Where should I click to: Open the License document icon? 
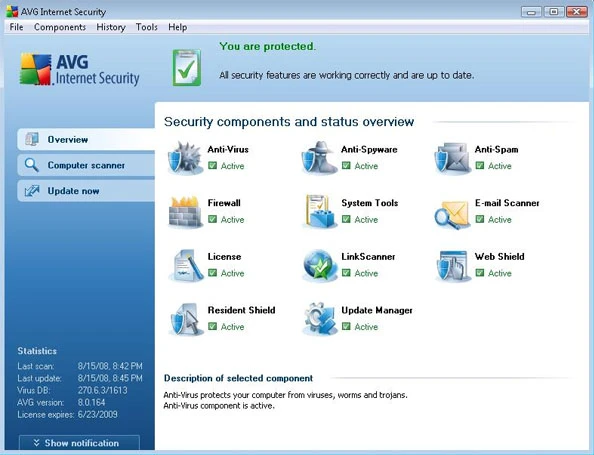coord(186,266)
